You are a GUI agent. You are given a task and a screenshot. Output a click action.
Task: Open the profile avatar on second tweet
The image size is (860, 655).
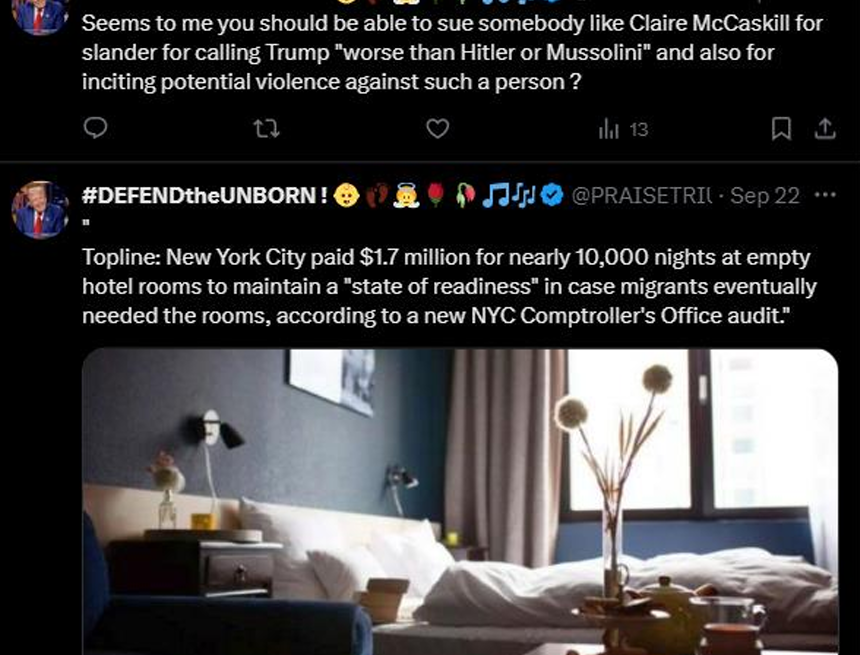click(x=39, y=210)
